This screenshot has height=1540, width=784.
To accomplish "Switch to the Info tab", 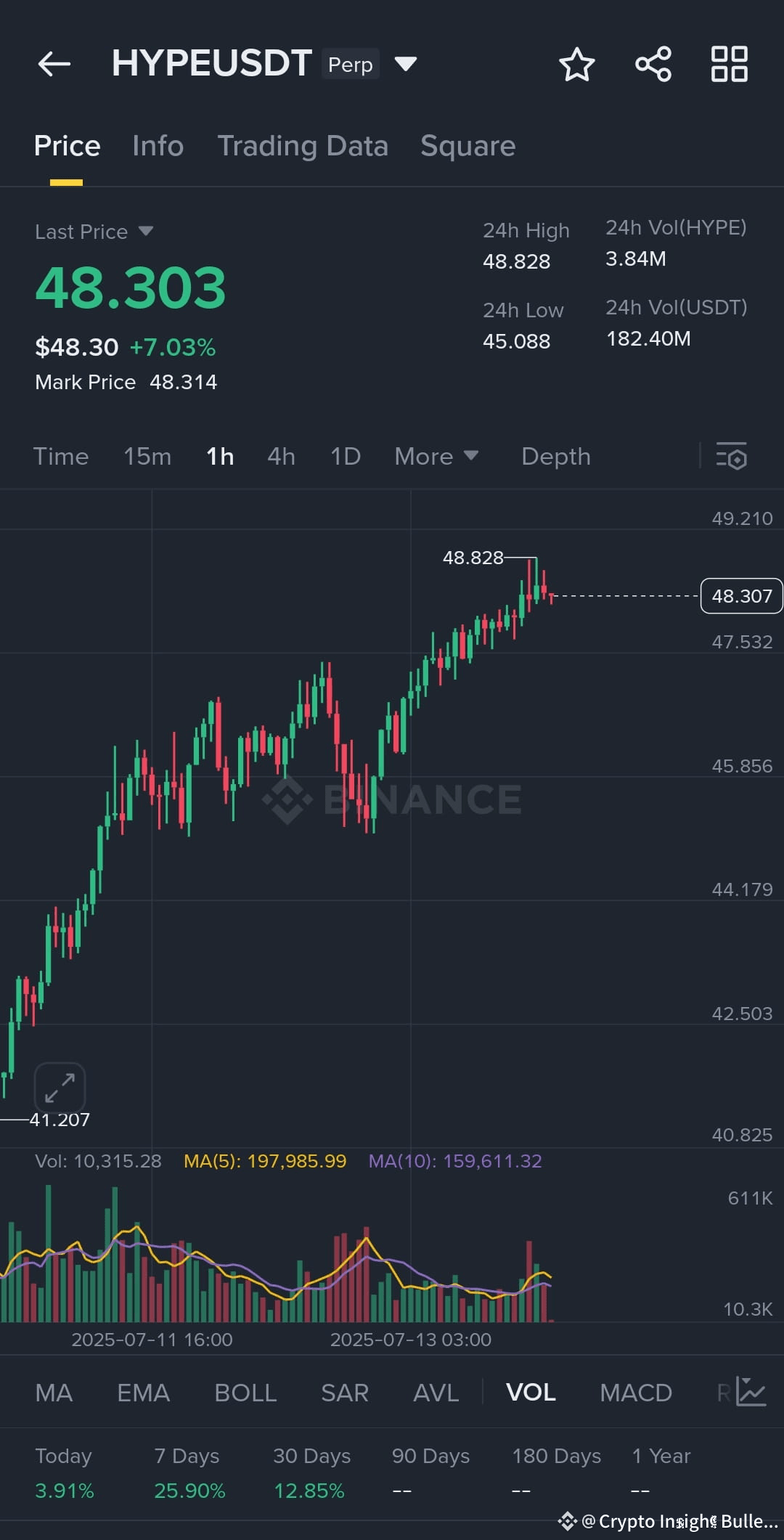I will 158,146.
